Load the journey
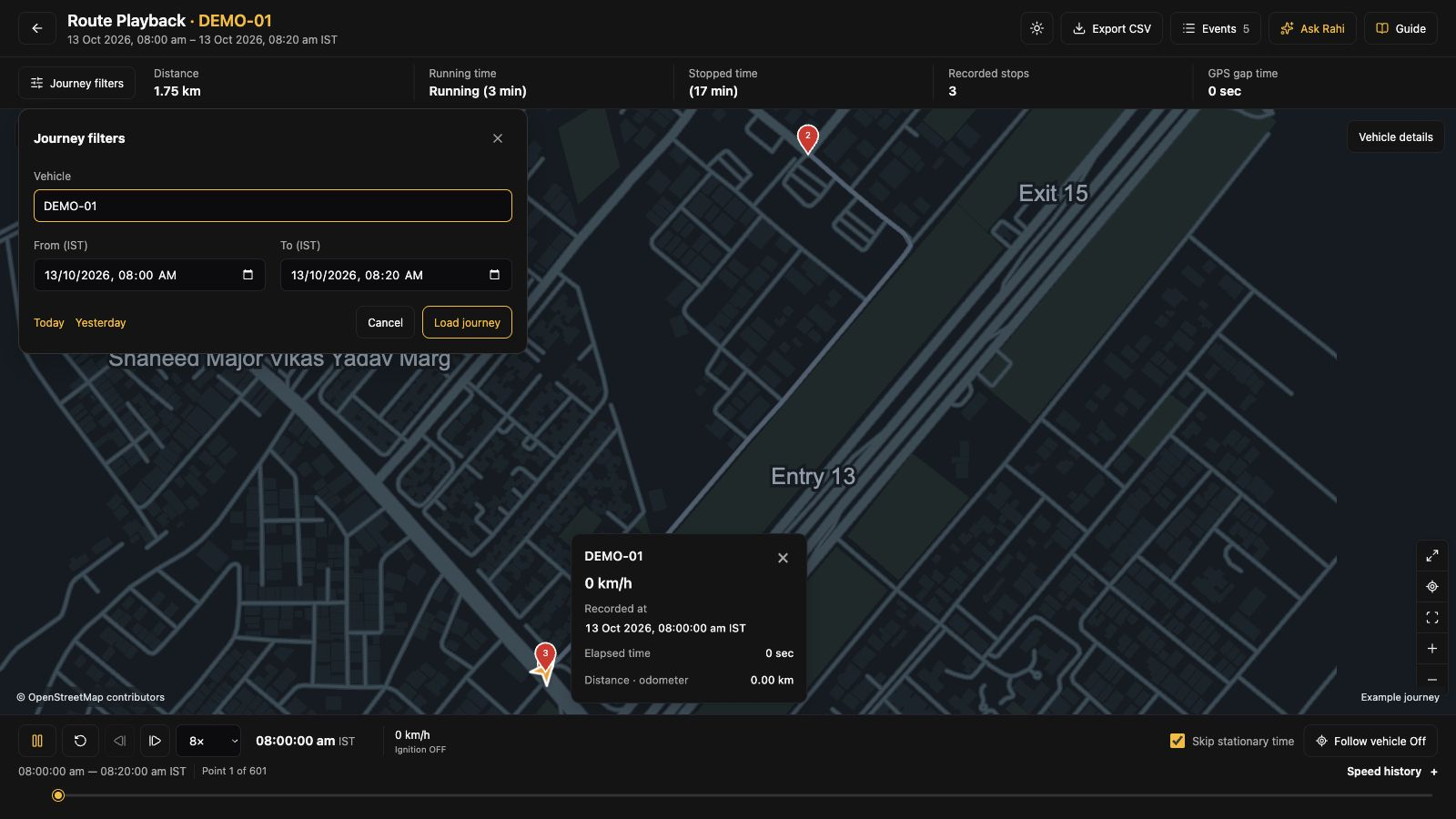 (x=467, y=322)
